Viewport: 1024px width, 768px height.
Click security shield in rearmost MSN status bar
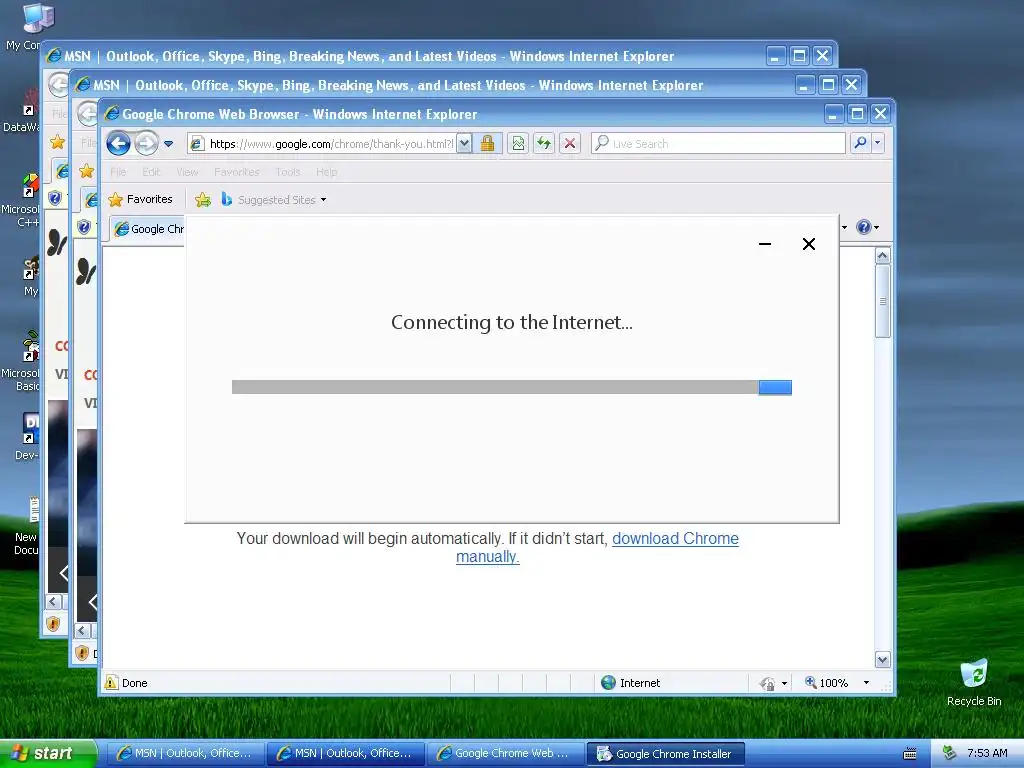[53, 624]
